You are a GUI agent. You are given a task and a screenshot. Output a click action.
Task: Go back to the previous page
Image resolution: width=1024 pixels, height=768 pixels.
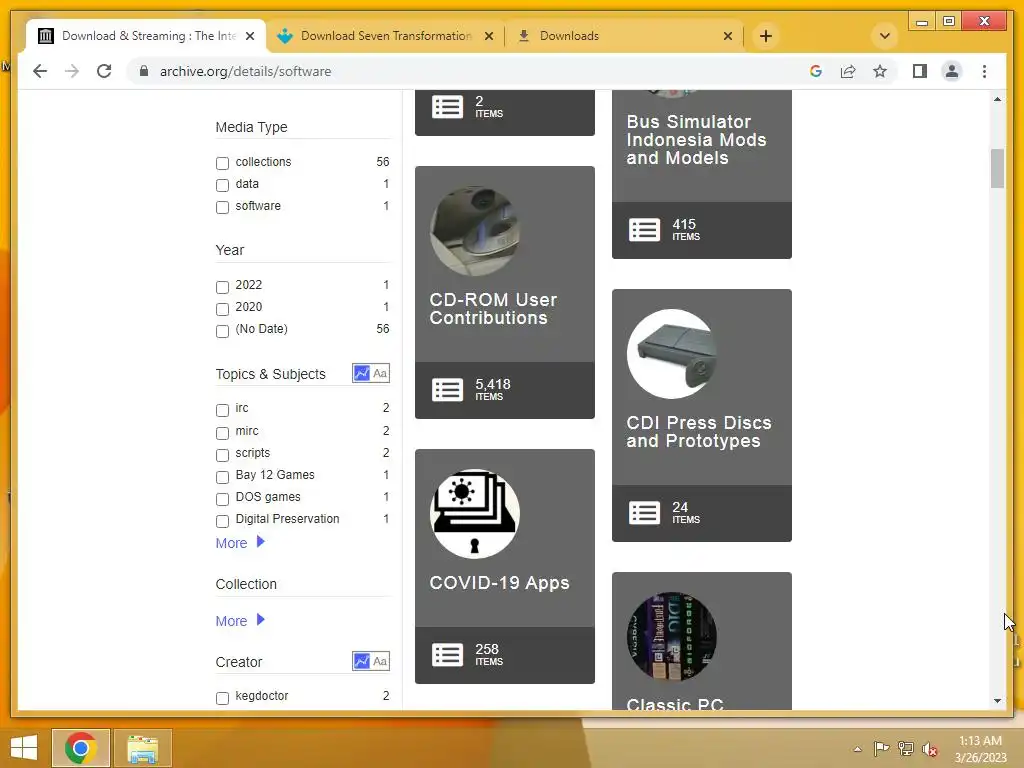click(40, 71)
